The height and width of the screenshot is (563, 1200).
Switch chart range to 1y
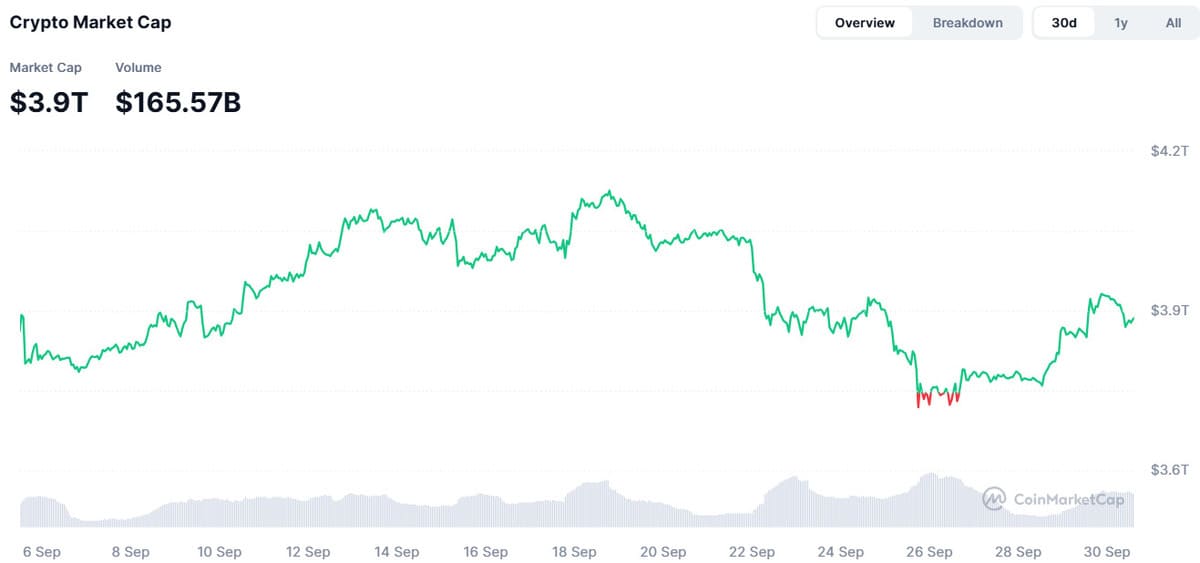tap(1121, 23)
